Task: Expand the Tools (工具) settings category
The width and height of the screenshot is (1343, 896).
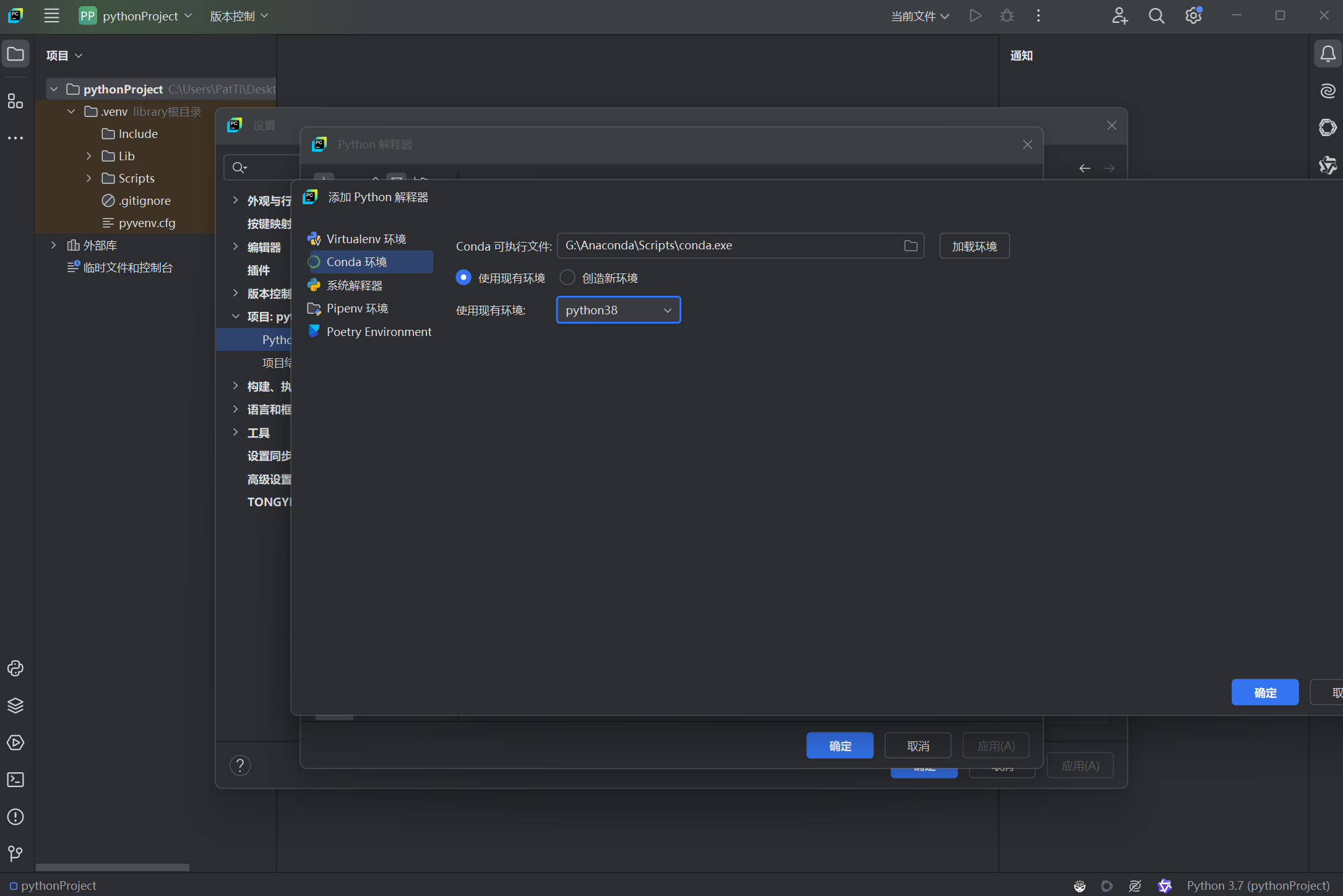Action: pyautogui.click(x=235, y=432)
